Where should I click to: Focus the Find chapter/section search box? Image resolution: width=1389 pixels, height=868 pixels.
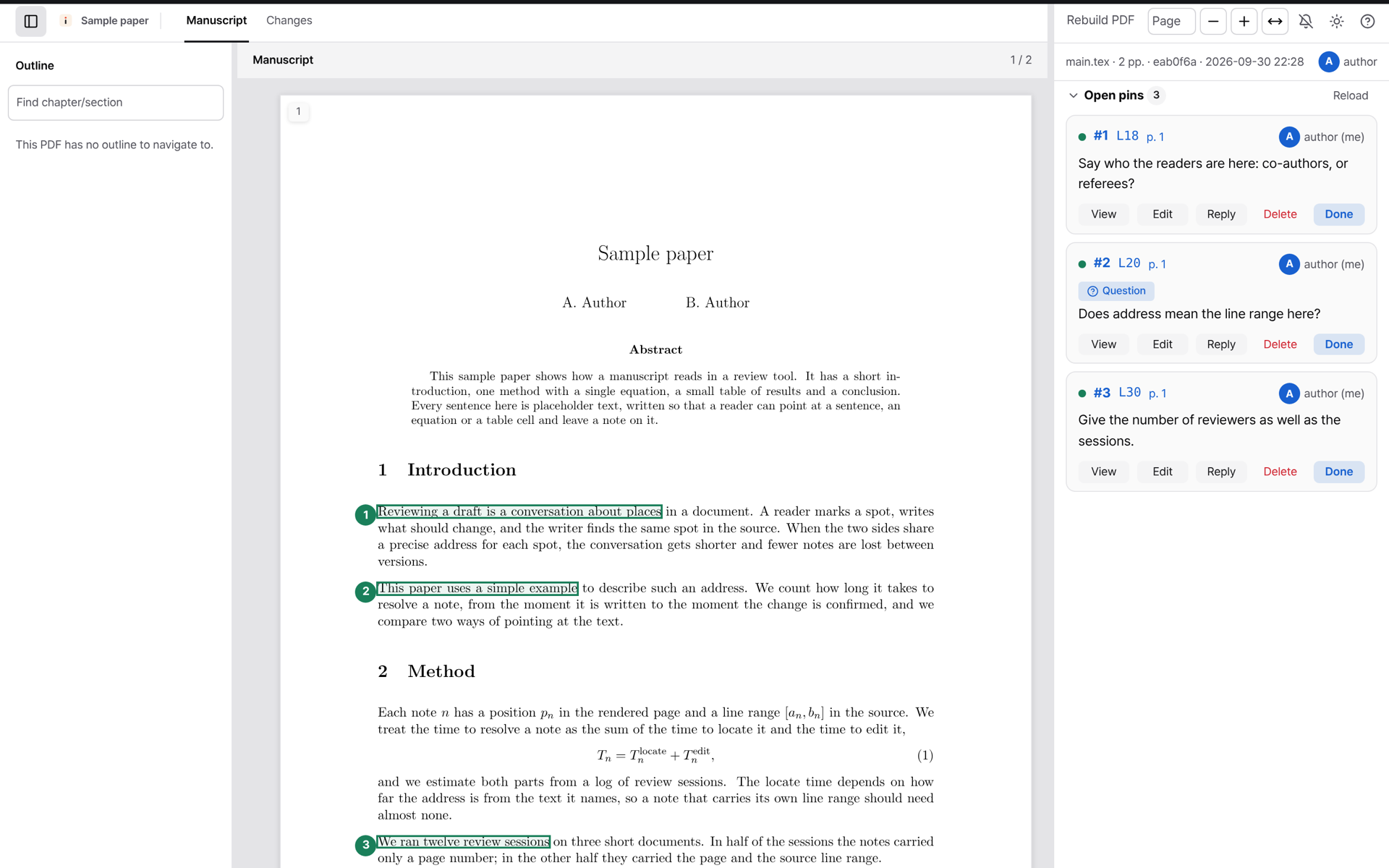(116, 103)
